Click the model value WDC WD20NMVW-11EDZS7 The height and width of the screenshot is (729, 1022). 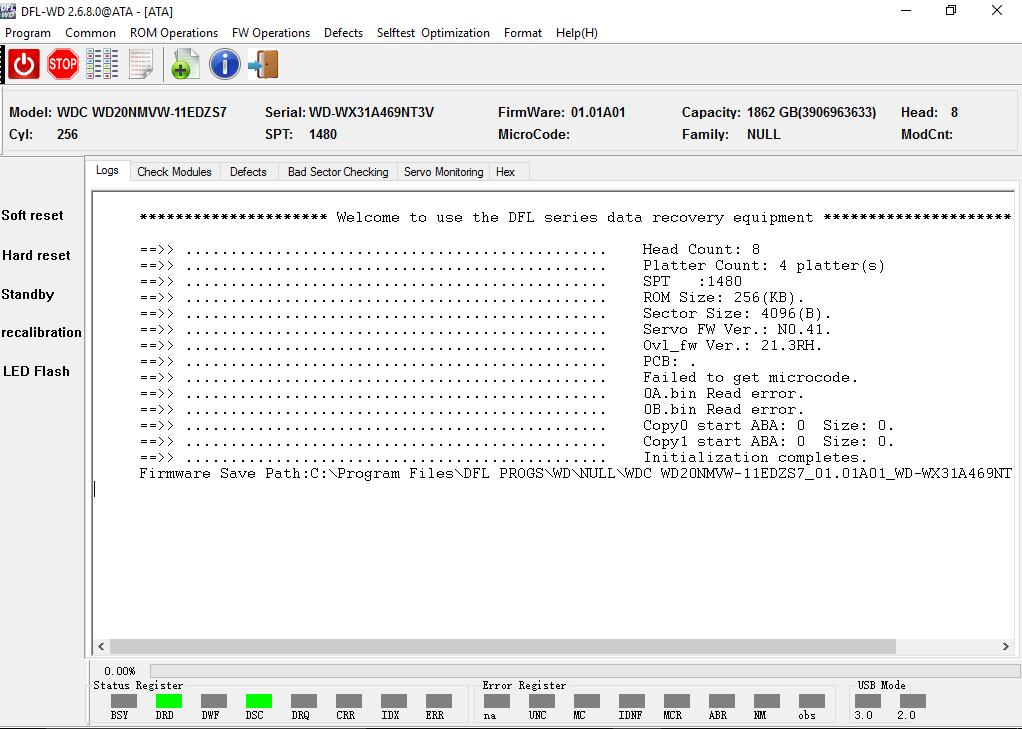[x=142, y=112]
